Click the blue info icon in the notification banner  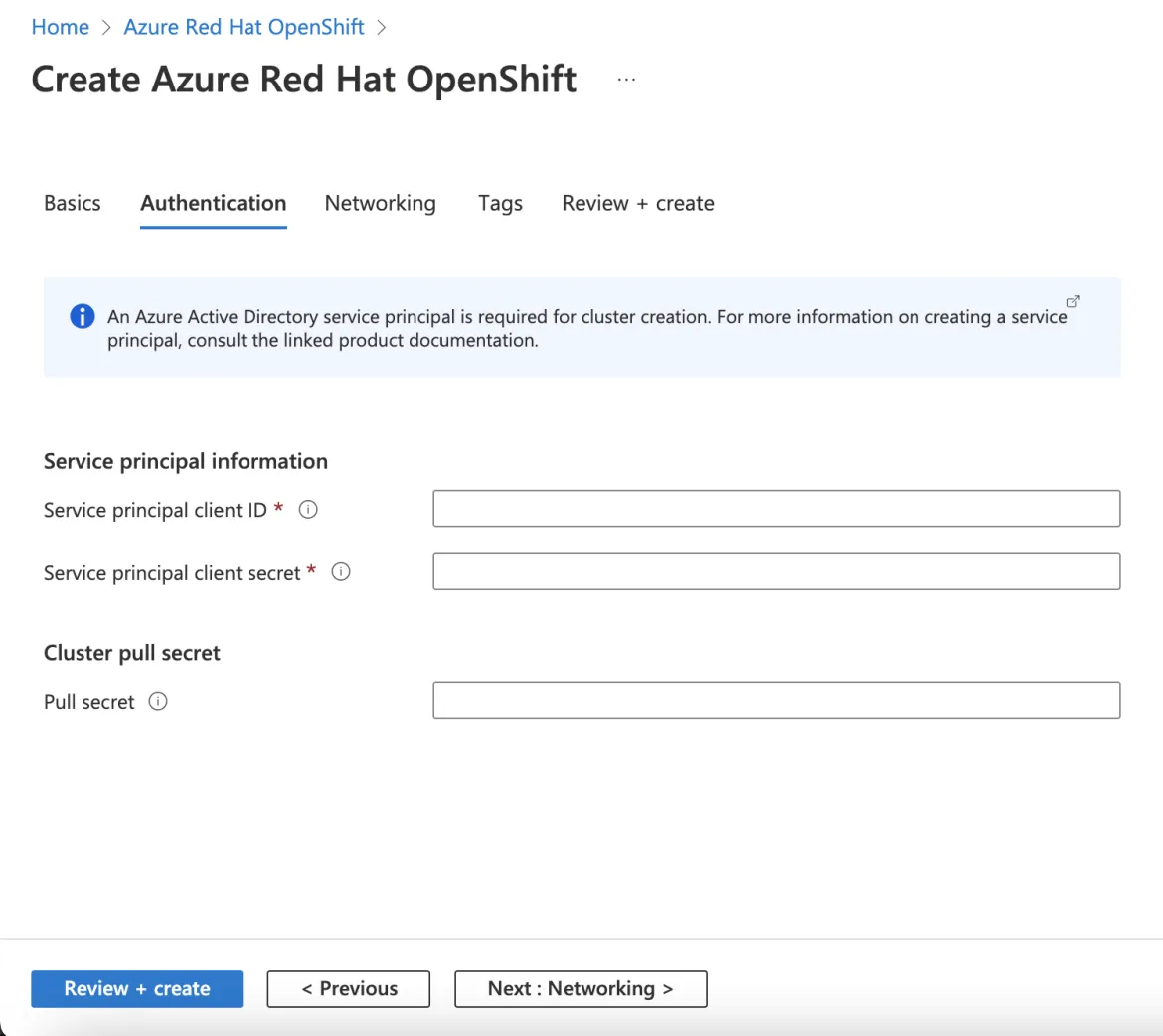(82, 316)
